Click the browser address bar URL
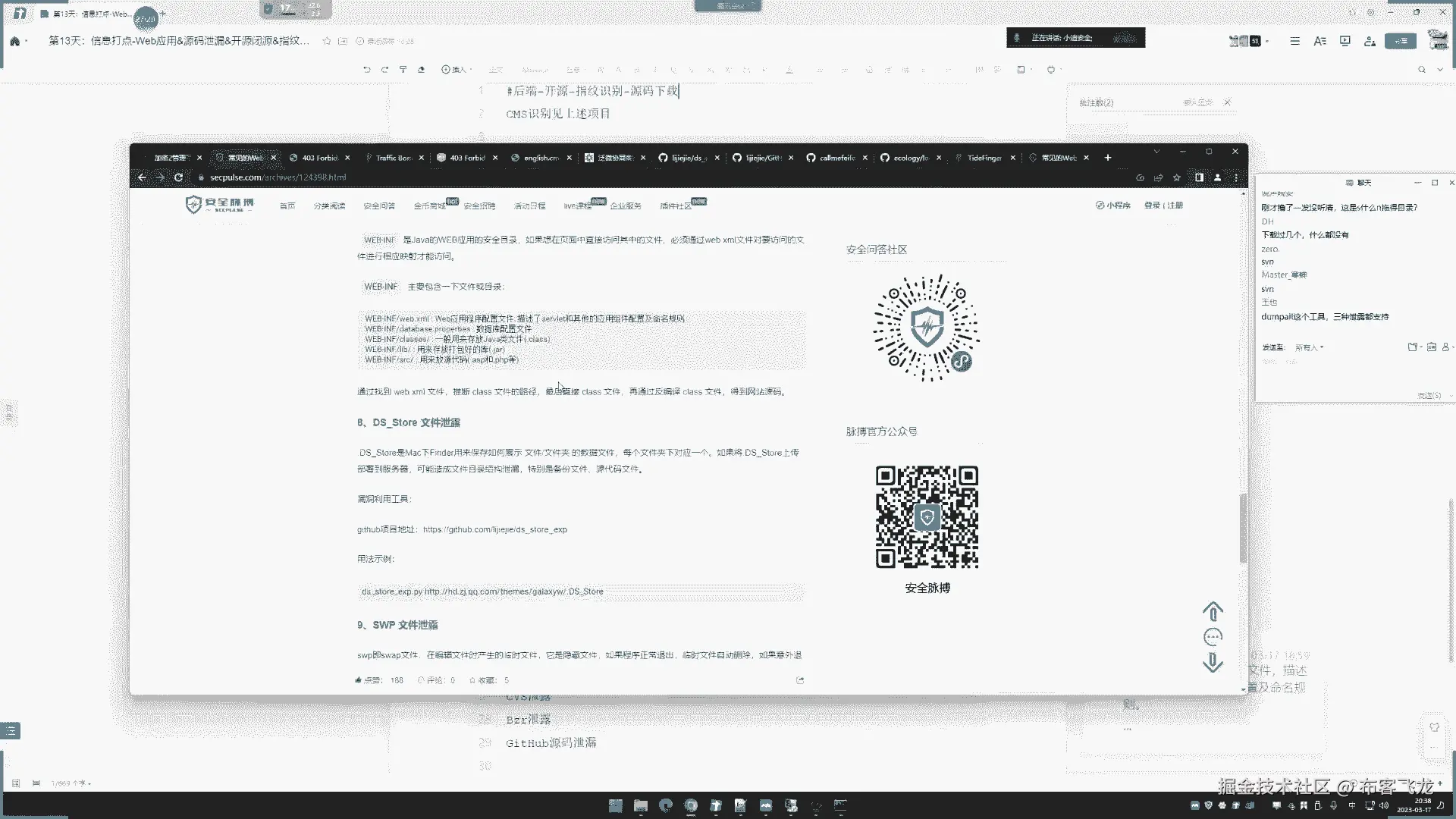 pyautogui.click(x=278, y=177)
